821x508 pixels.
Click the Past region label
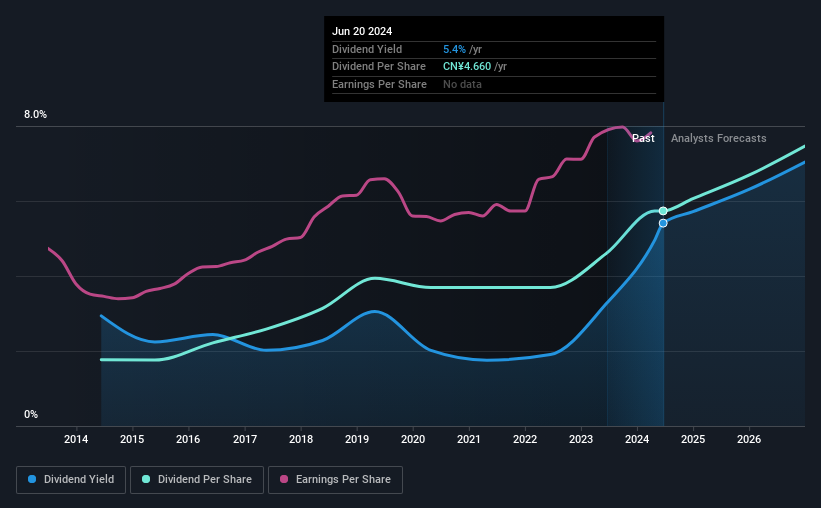[x=643, y=138]
